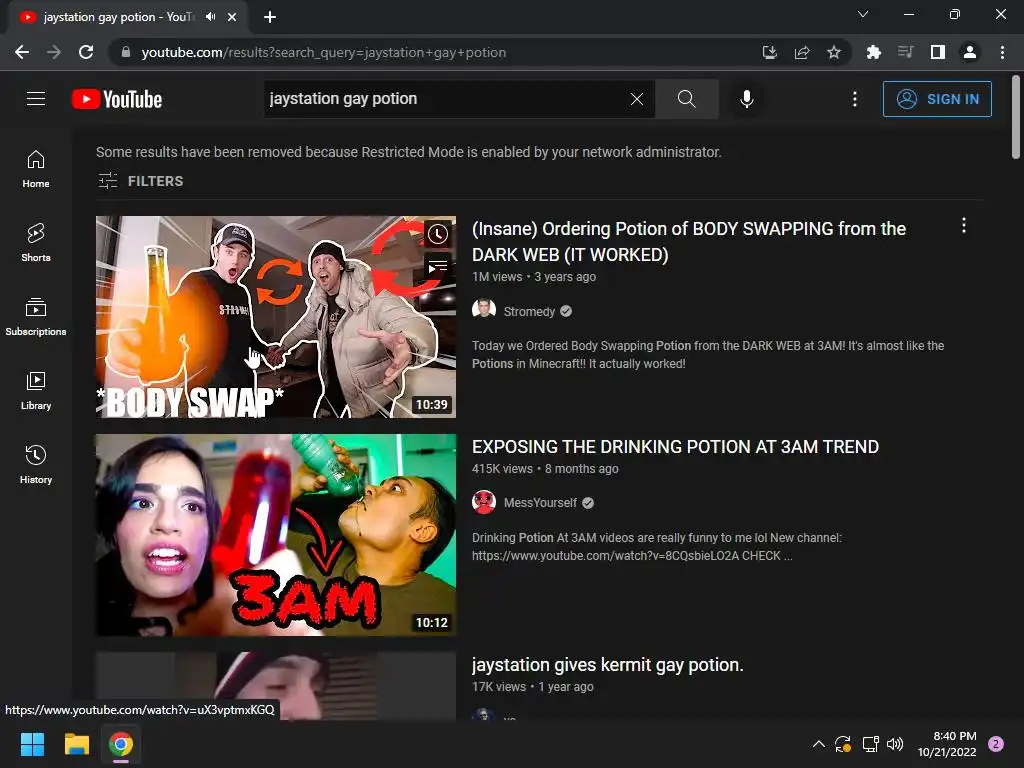1024x768 pixels.
Task: Open the tab search chevron
Action: (863, 14)
